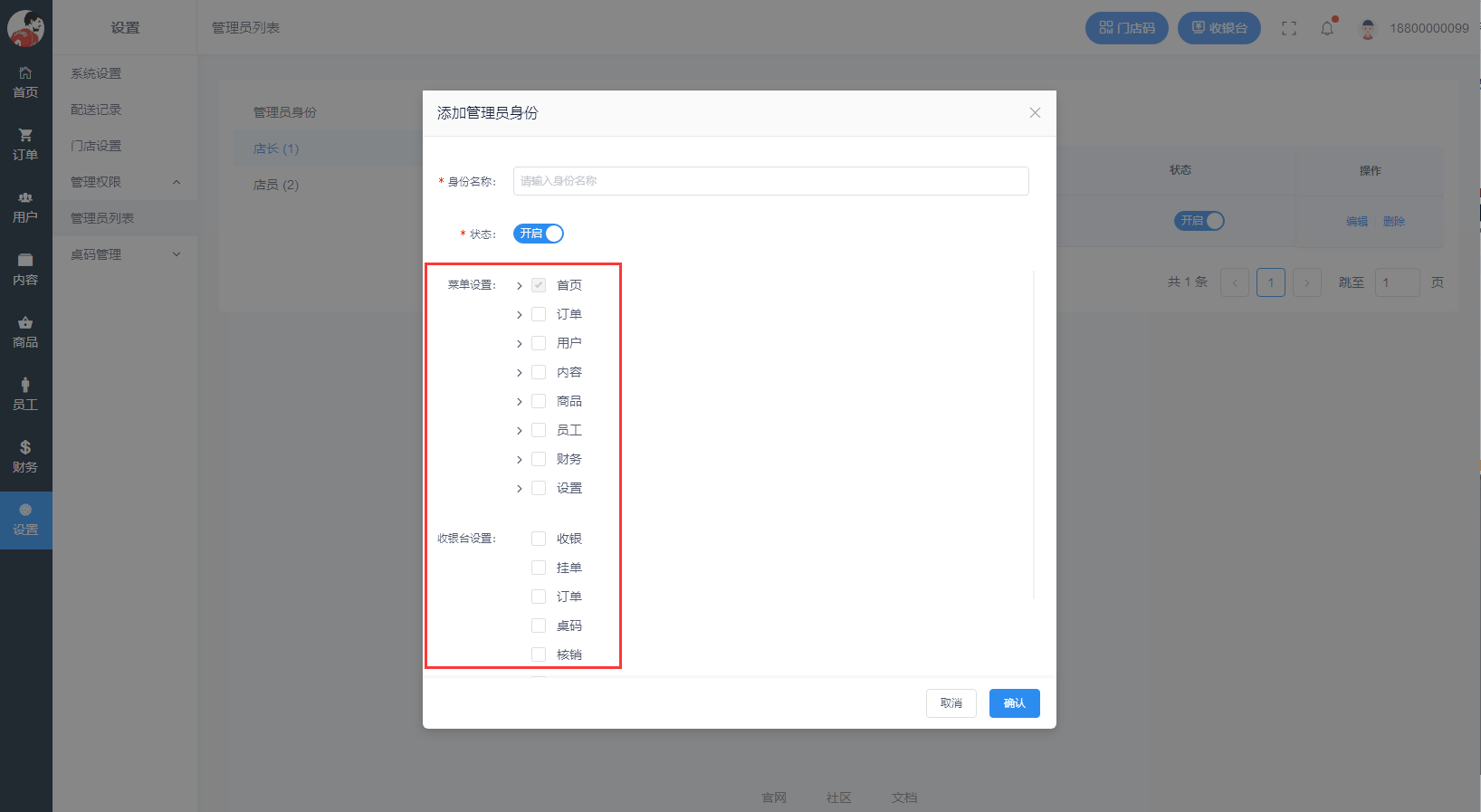This screenshot has height=812, width=1481.
Task: Check the 桌码 checkbox
Action: (x=539, y=626)
